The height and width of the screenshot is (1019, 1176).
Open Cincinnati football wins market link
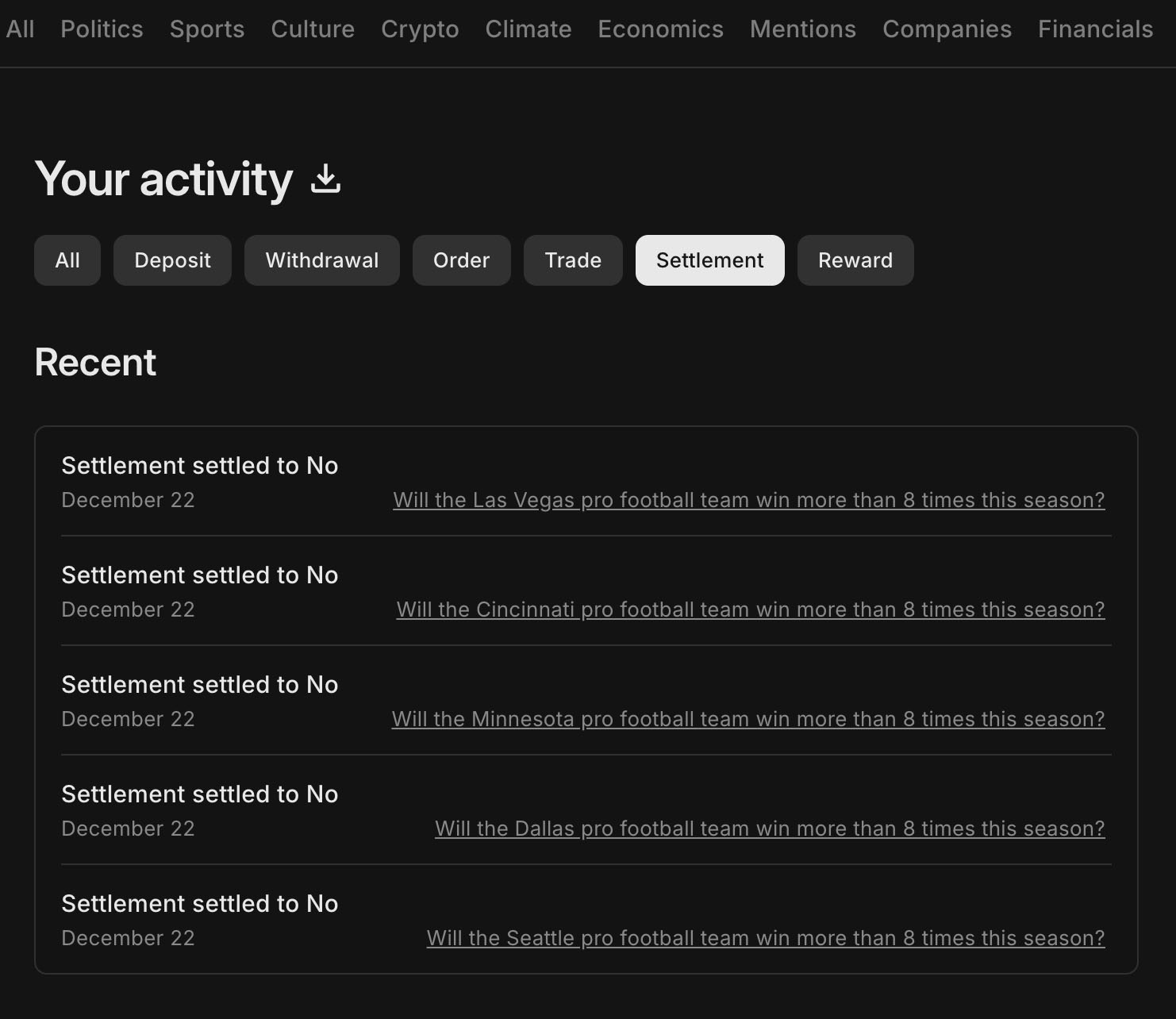click(x=750, y=609)
